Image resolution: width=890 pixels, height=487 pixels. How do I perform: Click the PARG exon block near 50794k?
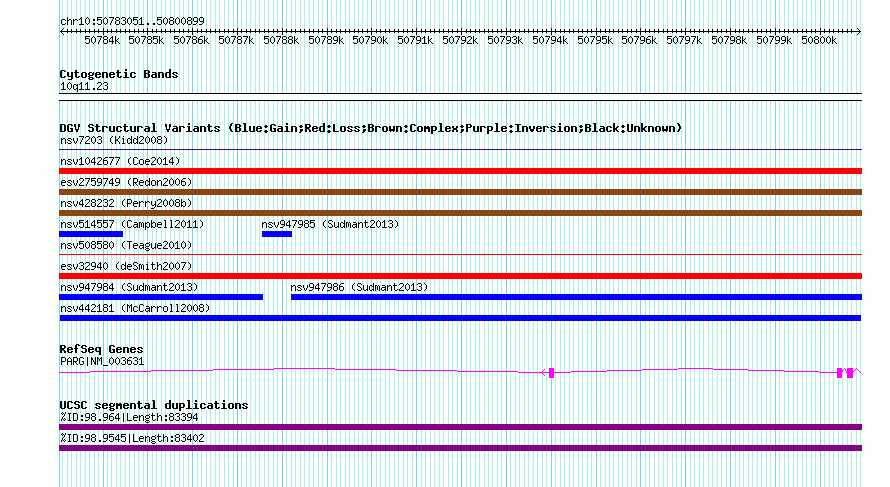[551, 373]
